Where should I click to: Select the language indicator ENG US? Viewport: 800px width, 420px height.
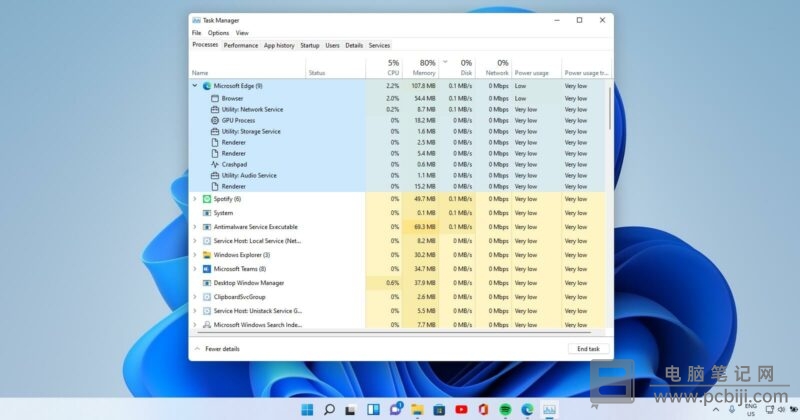[751, 410]
